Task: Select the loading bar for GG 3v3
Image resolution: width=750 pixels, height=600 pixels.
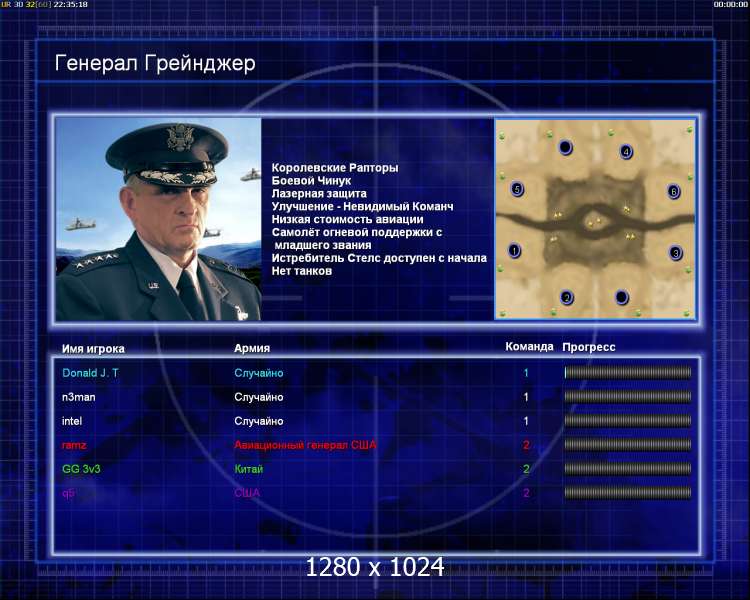Action: pyautogui.click(x=628, y=468)
